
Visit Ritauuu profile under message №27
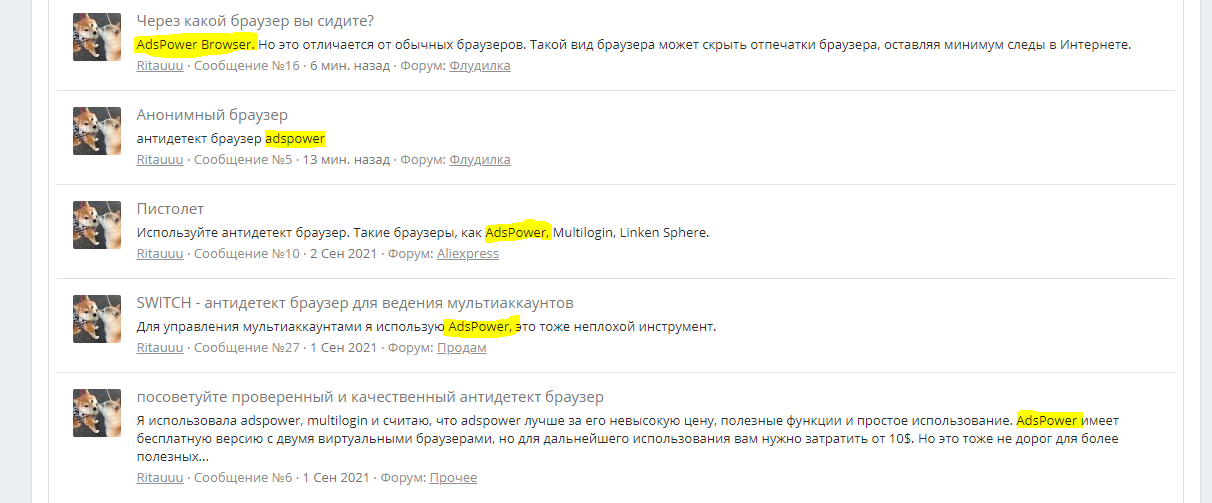click(160, 348)
